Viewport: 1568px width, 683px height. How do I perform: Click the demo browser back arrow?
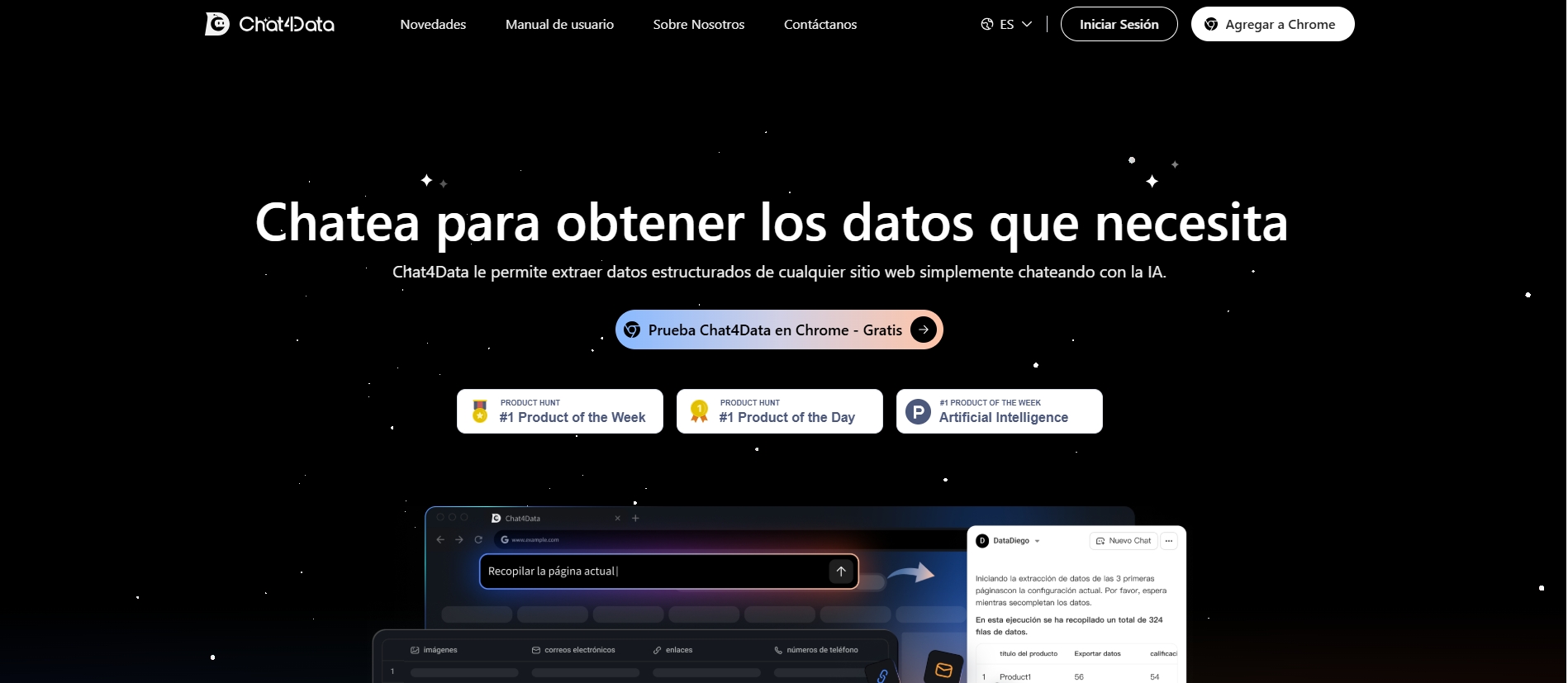[x=440, y=539]
